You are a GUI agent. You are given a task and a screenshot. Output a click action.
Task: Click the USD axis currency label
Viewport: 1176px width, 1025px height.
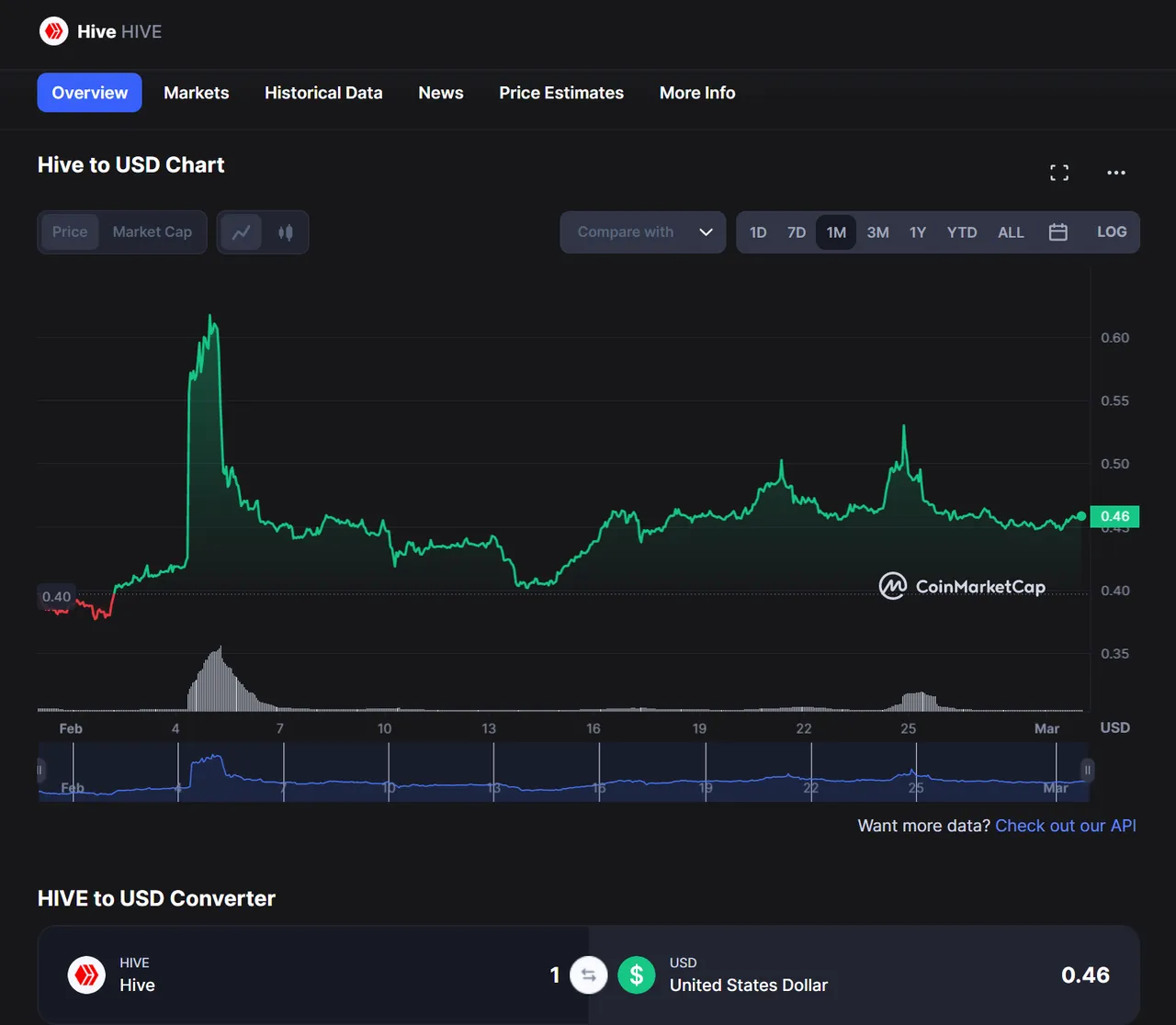tap(1114, 727)
